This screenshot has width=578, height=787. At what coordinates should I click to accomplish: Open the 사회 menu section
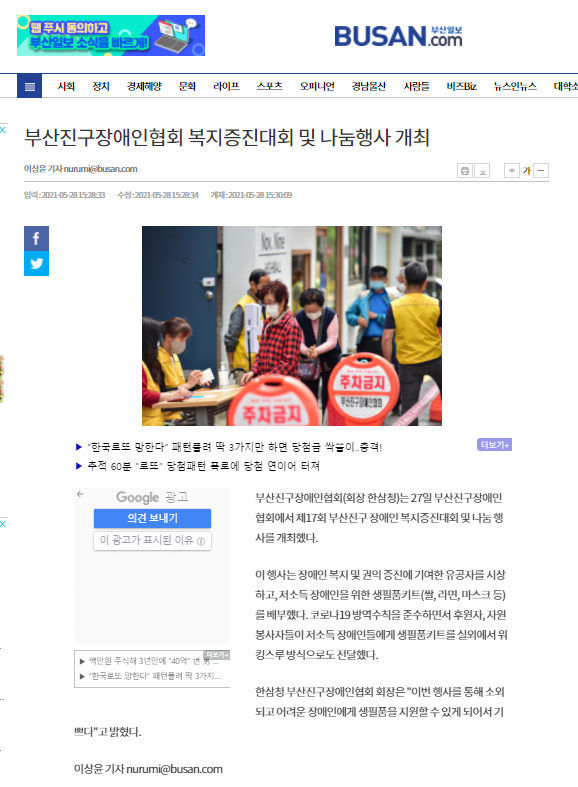66,86
